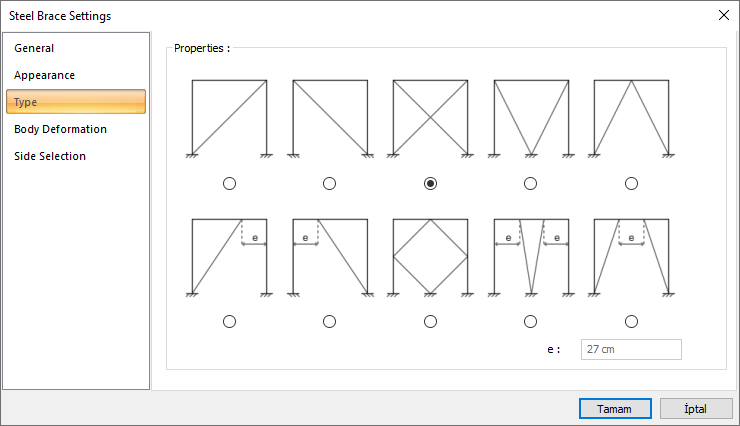Click the X-brace frame diagram
This screenshot has width=740, height=426.
tap(430, 118)
